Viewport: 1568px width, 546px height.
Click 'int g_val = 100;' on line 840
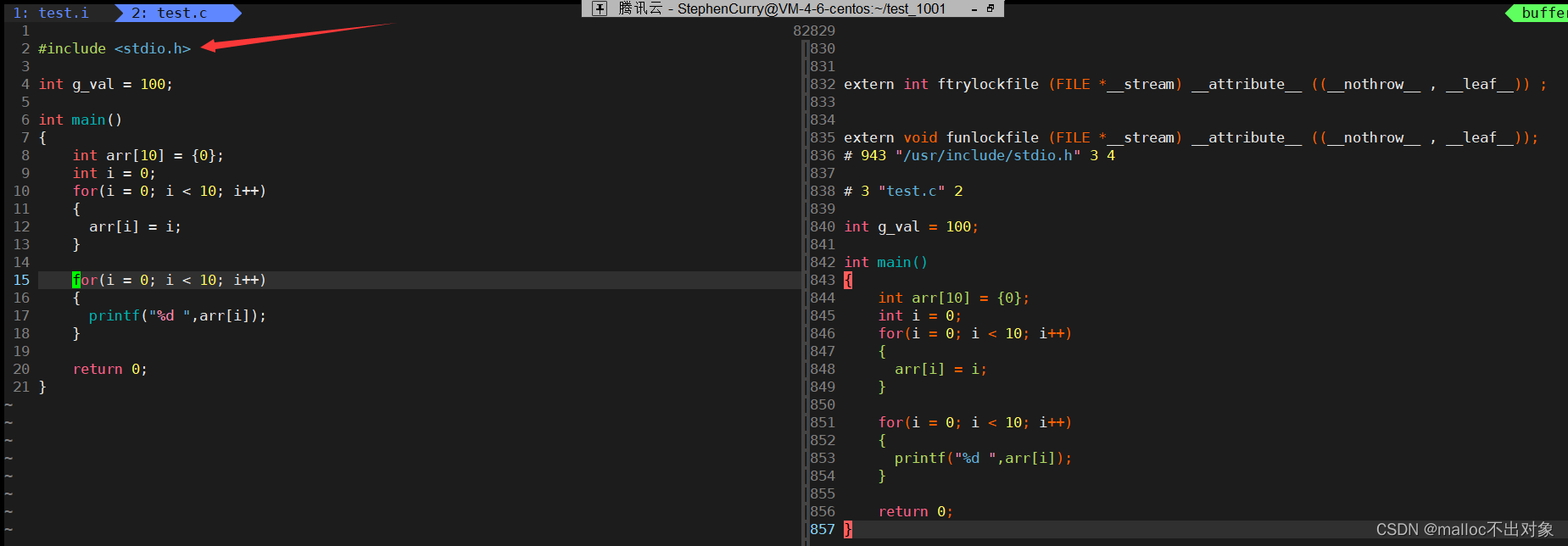[912, 226]
